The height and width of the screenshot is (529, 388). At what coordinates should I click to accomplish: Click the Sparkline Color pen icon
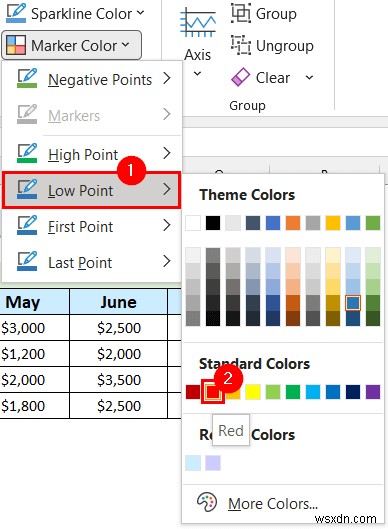[16, 13]
